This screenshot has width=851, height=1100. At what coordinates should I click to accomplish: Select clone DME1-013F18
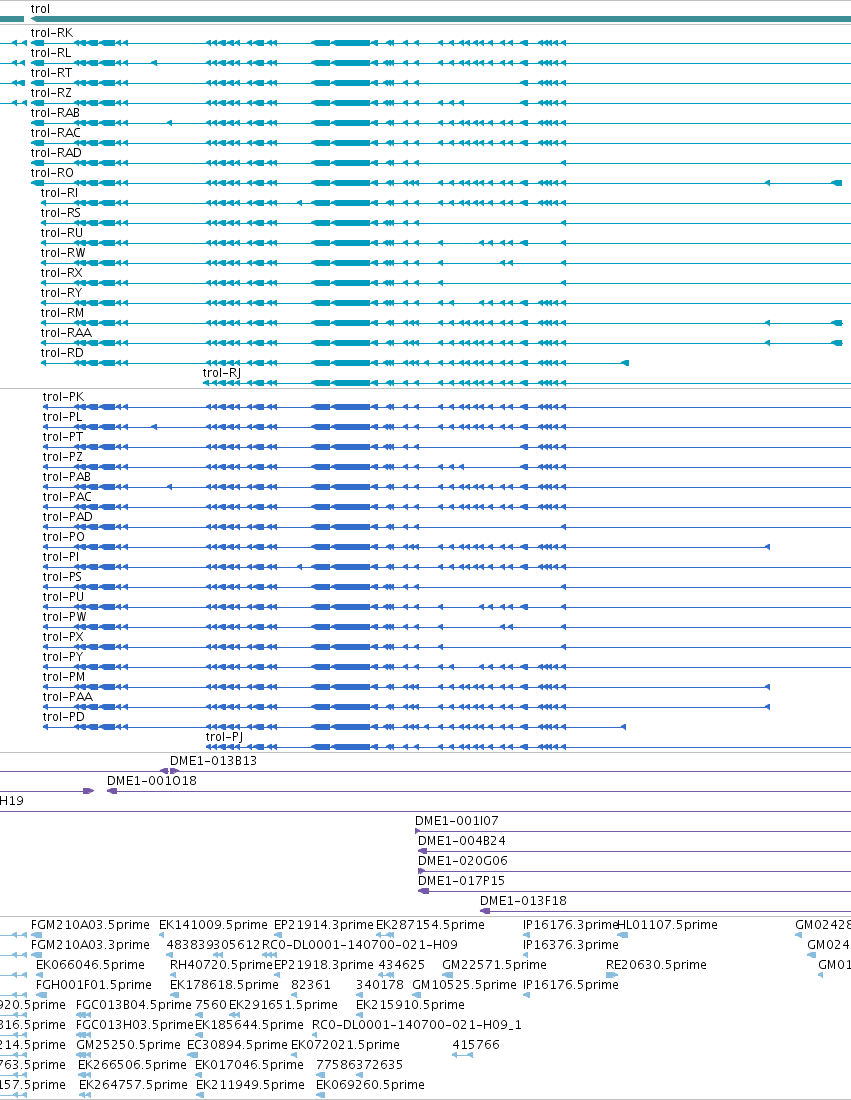(523, 901)
